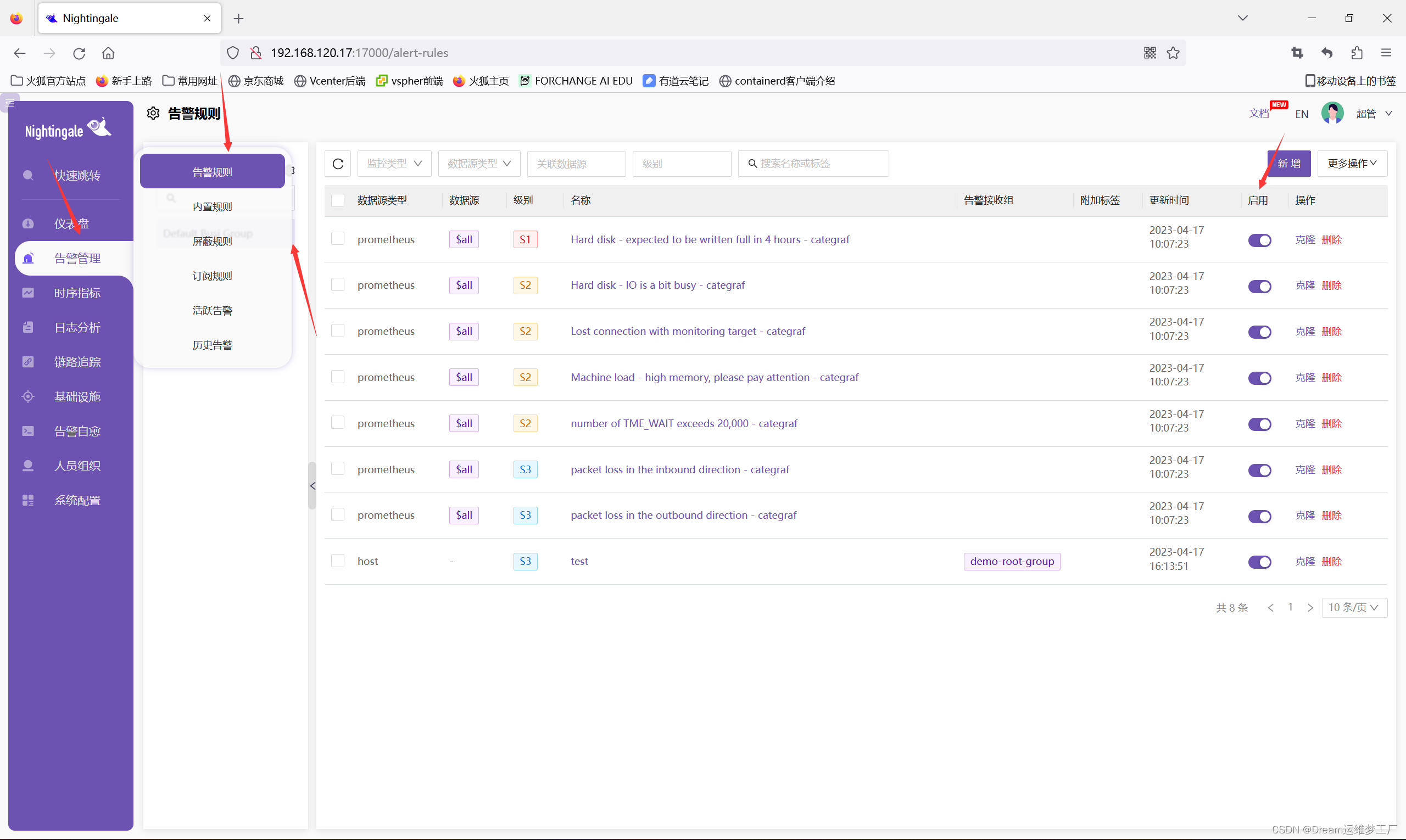Viewport: 1406px width, 840px height.
Task: Open the 10 条/页 page size selector
Action: click(x=1353, y=607)
